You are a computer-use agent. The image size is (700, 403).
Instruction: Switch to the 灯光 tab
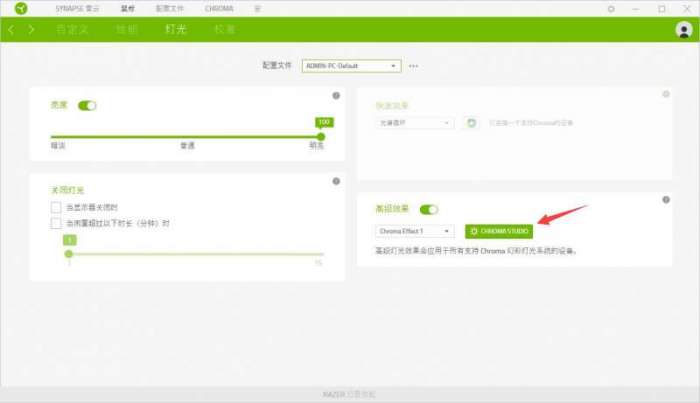tap(175, 29)
